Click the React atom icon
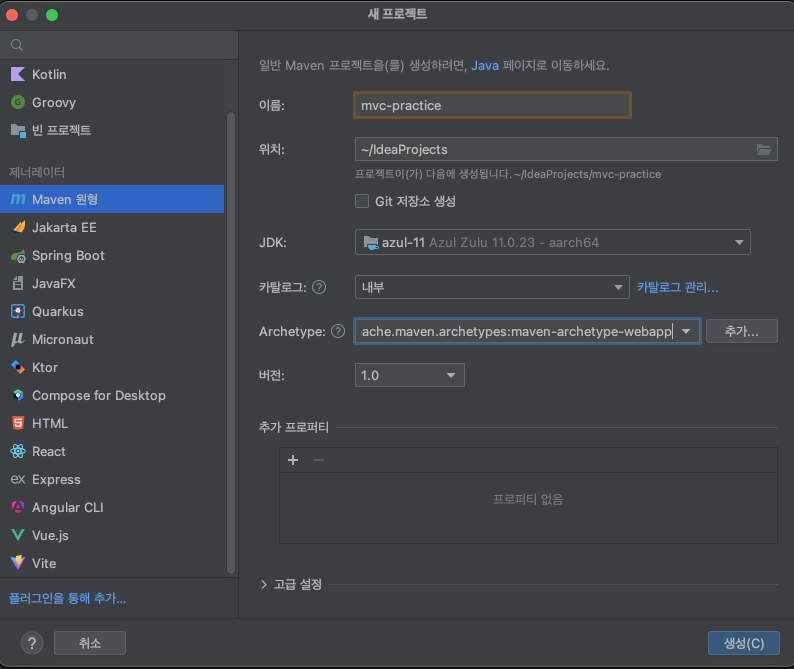 [18, 451]
